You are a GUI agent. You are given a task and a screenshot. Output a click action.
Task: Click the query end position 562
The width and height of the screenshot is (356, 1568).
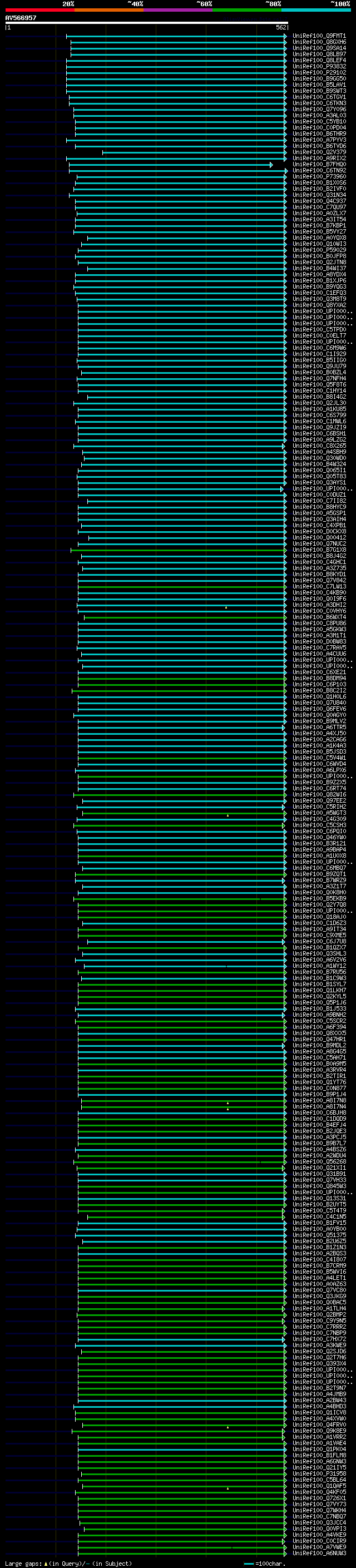281,27
